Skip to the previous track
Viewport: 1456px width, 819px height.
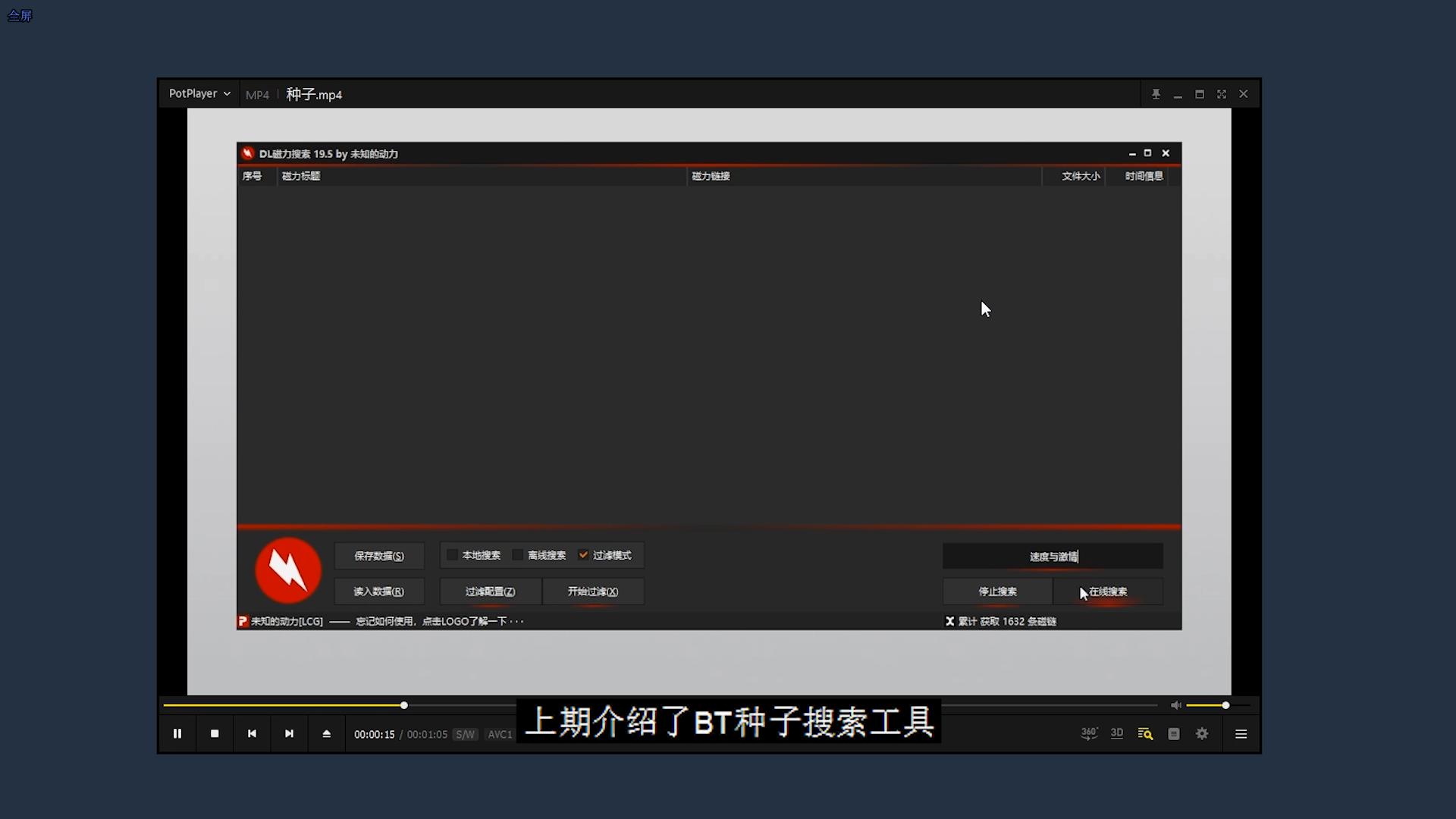point(252,733)
